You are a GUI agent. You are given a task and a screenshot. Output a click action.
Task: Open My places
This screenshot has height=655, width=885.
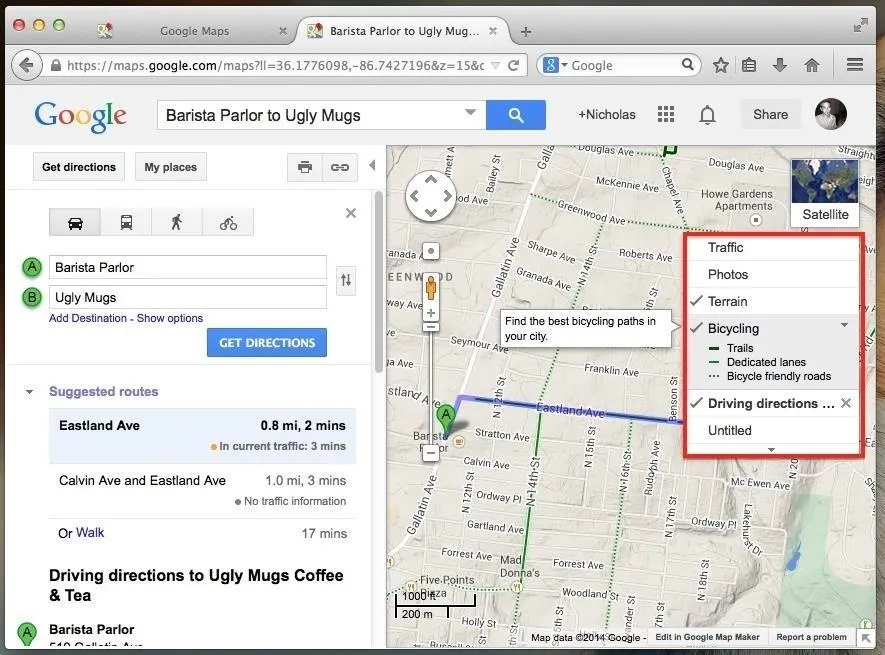(170, 167)
